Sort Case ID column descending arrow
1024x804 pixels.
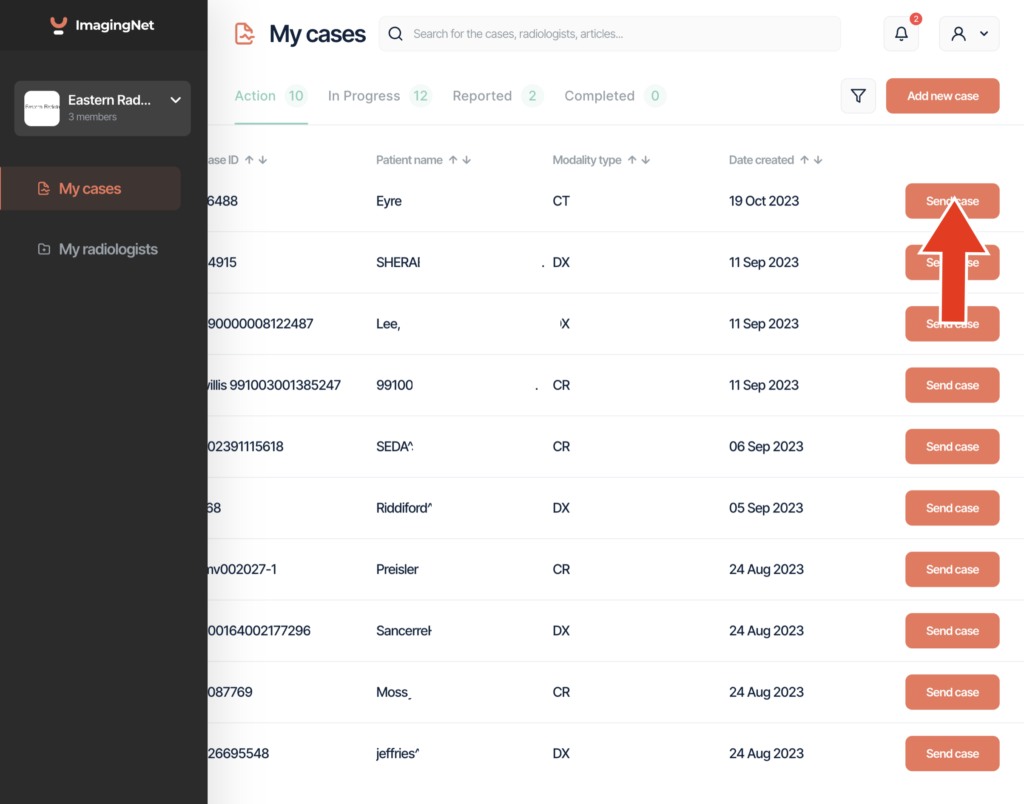tap(263, 160)
